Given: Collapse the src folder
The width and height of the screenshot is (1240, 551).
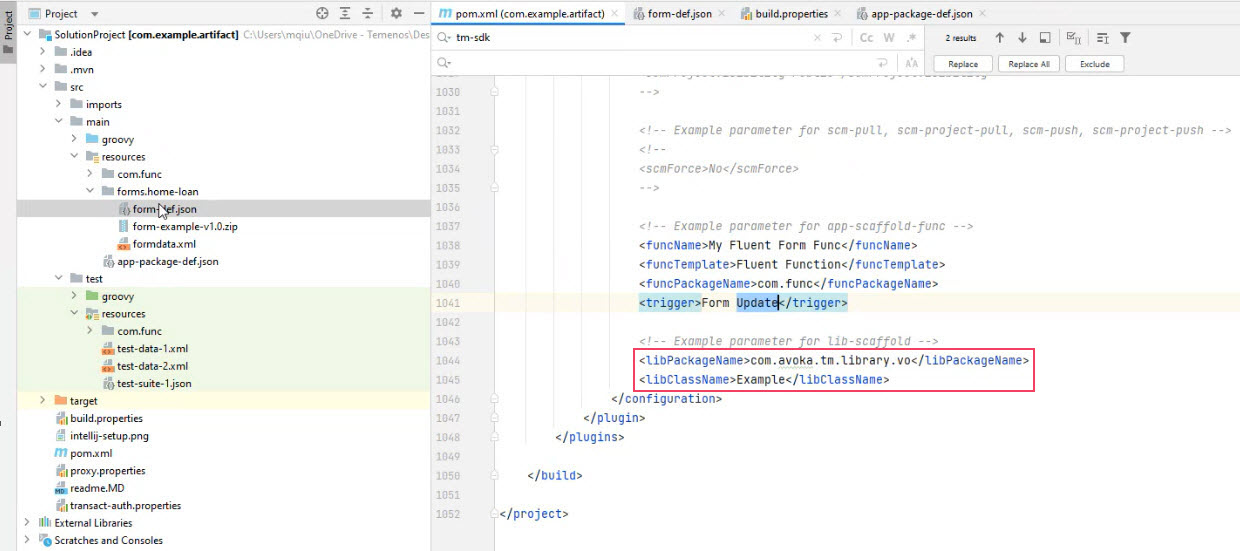Looking at the screenshot, I should (x=43, y=87).
